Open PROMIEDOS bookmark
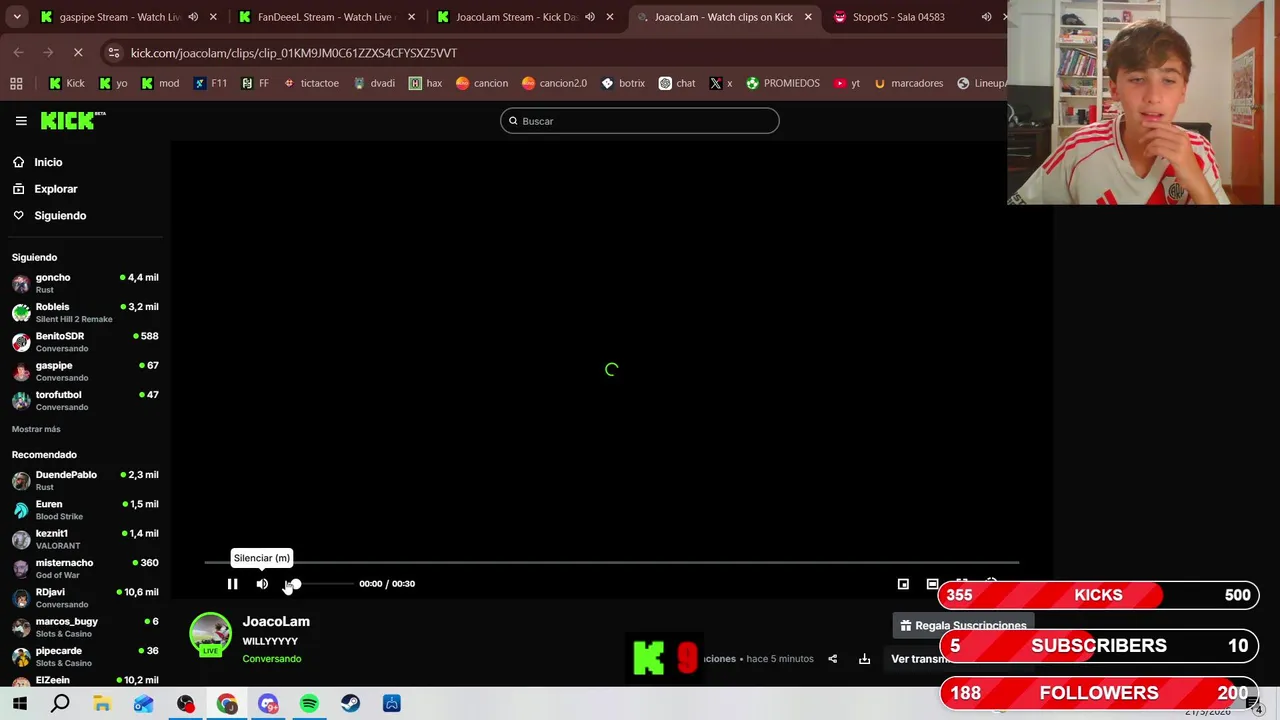 [783, 83]
